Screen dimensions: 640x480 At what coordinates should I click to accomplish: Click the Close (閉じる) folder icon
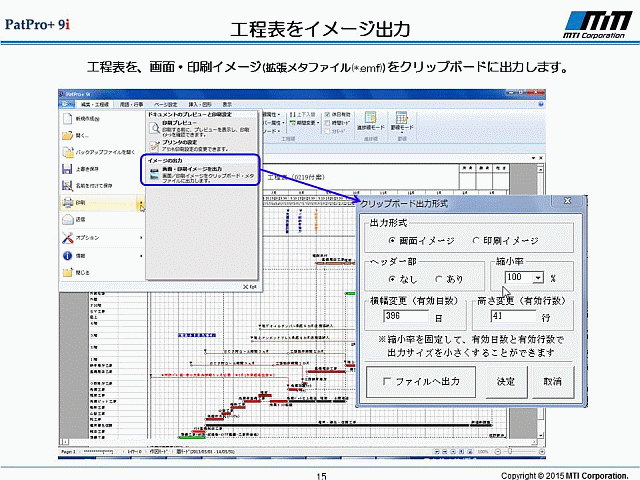point(67,272)
